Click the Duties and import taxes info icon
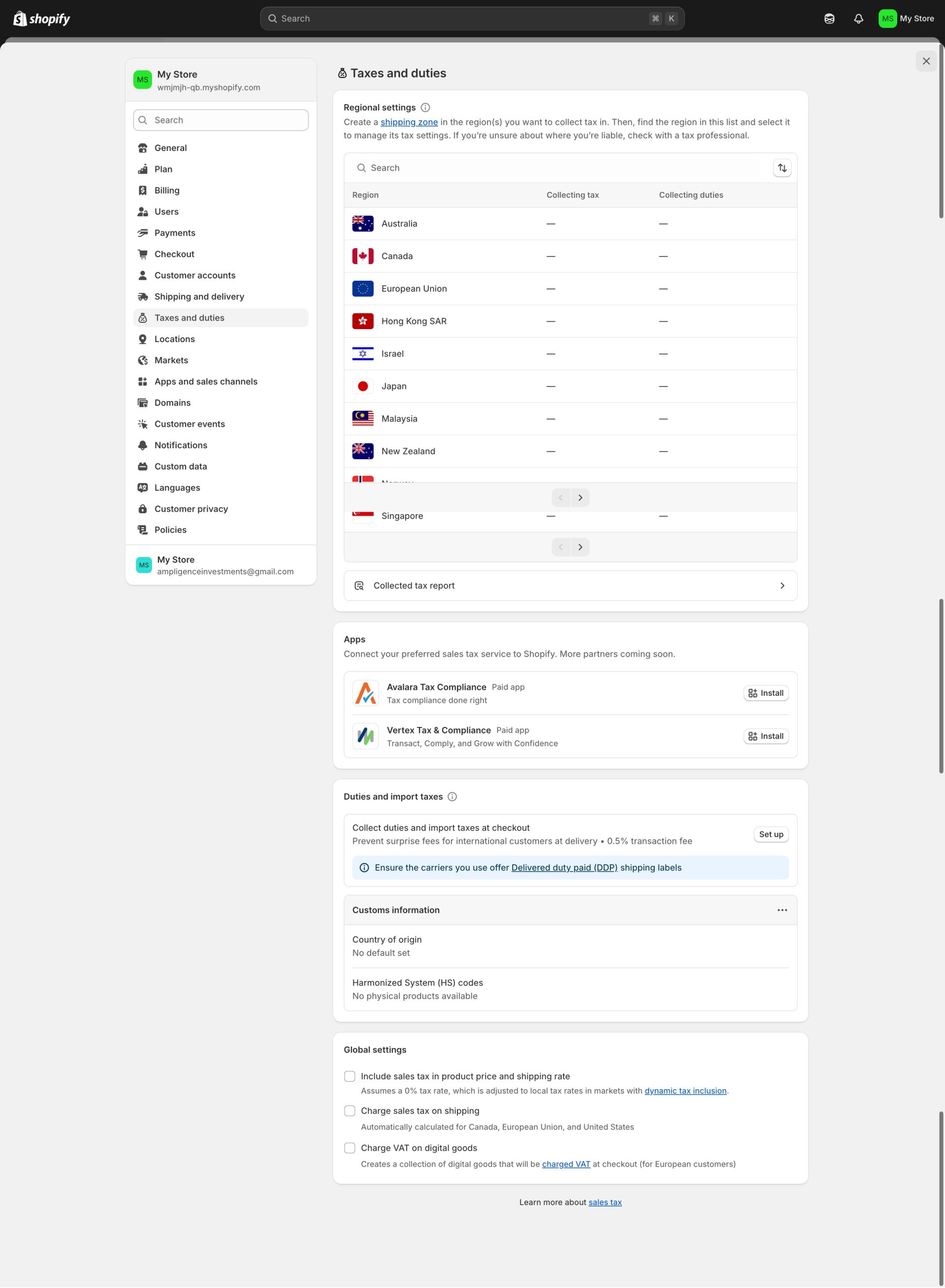The width and height of the screenshot is (945, 1288). pyautogui.click(x=452, y=797)
